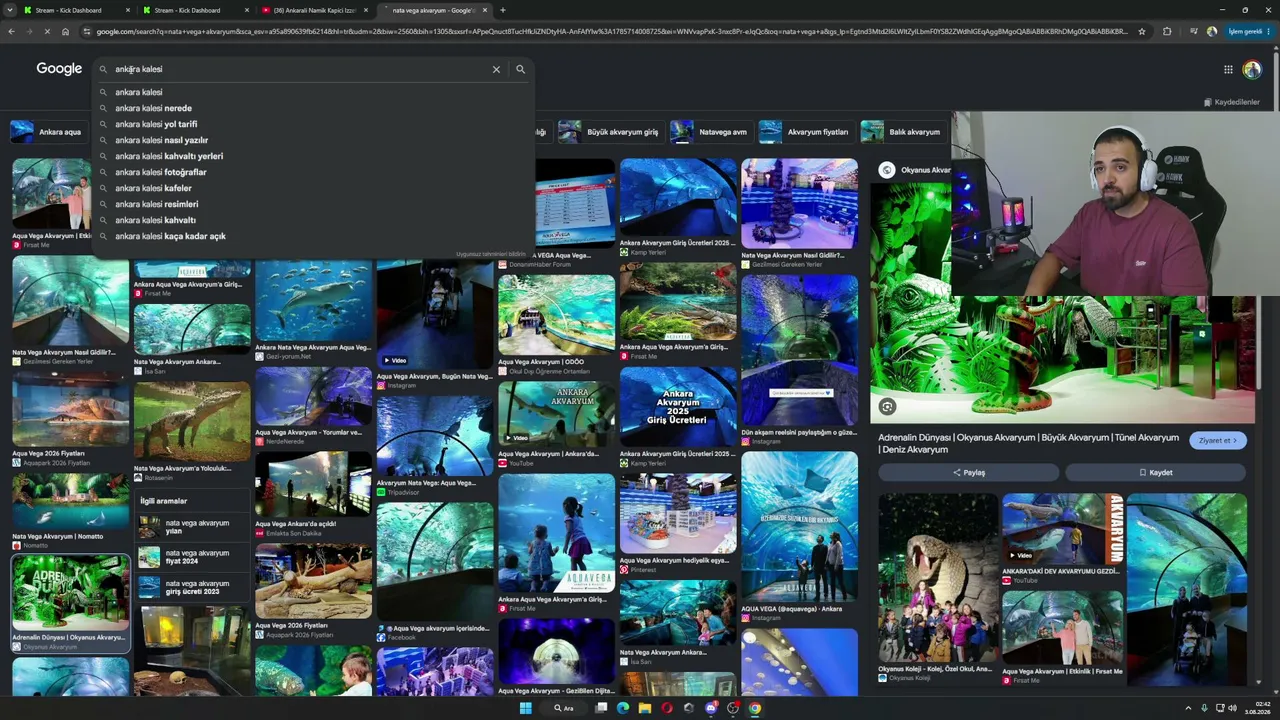Open the large Adrenalin Dünyası preview image
Viewport: 1280px width, 720px height.
click(x=1062, y=360)
